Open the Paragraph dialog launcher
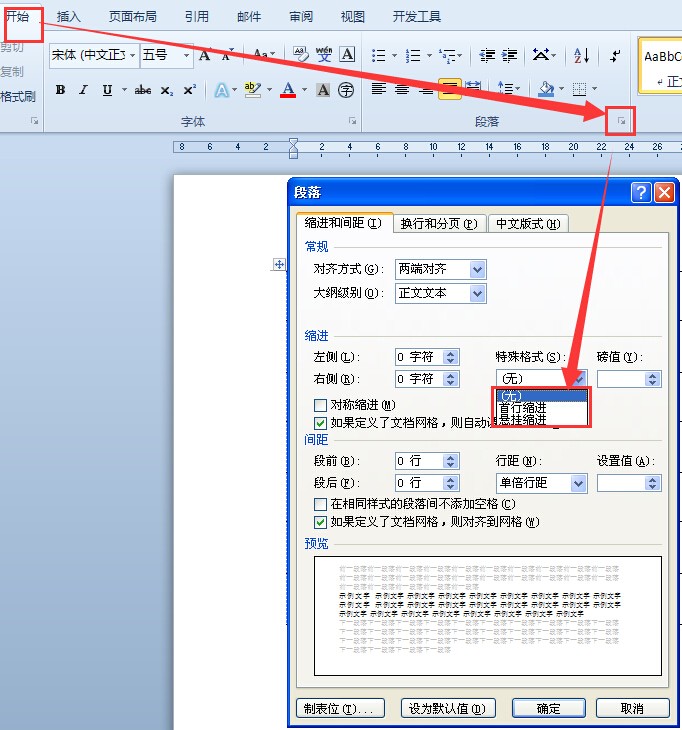Image resolution: width=682 pixels, height=730 pixels. pos(621,121)
